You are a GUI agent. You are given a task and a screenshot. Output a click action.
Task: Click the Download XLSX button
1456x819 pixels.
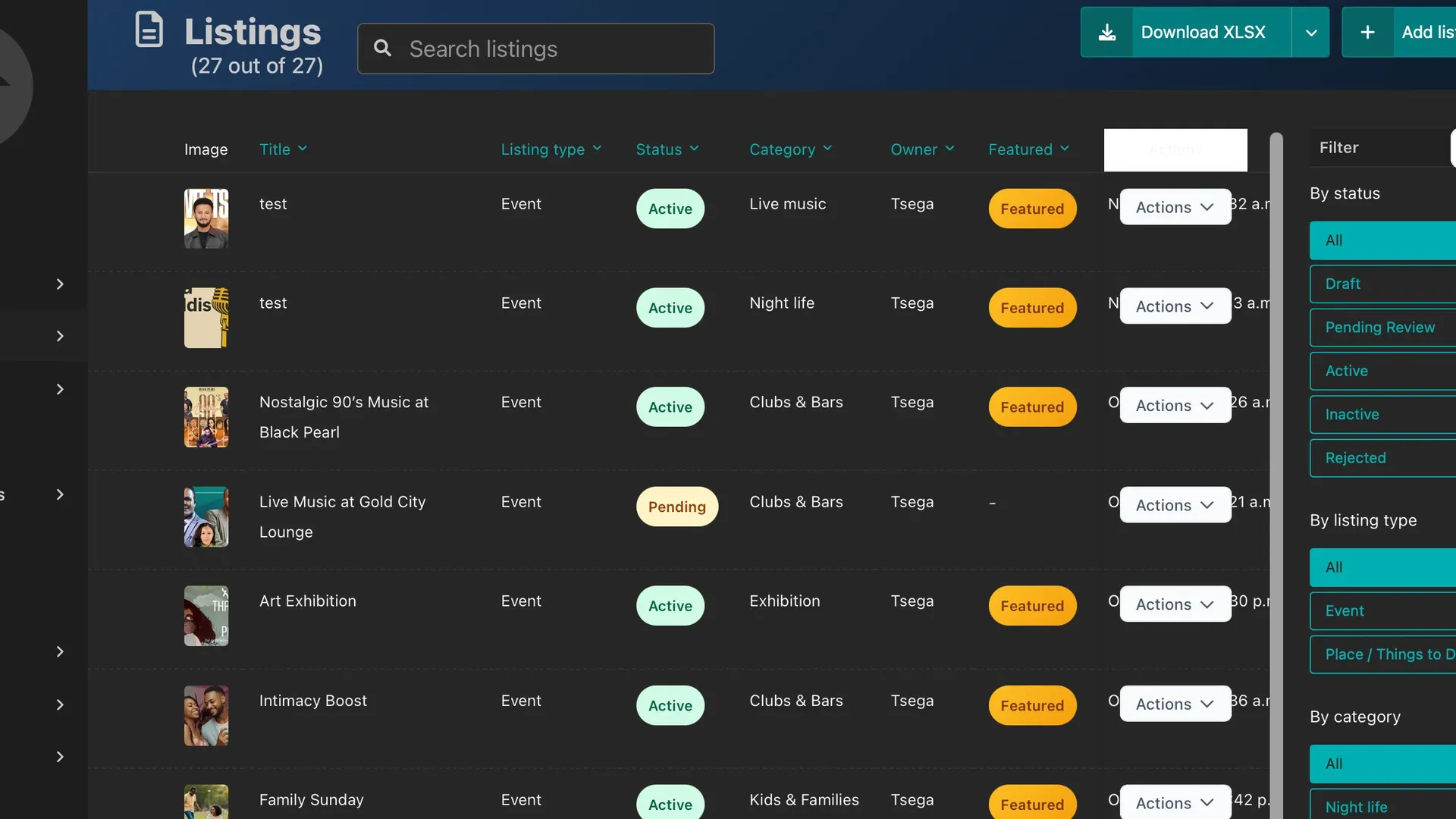point(1203,32)
